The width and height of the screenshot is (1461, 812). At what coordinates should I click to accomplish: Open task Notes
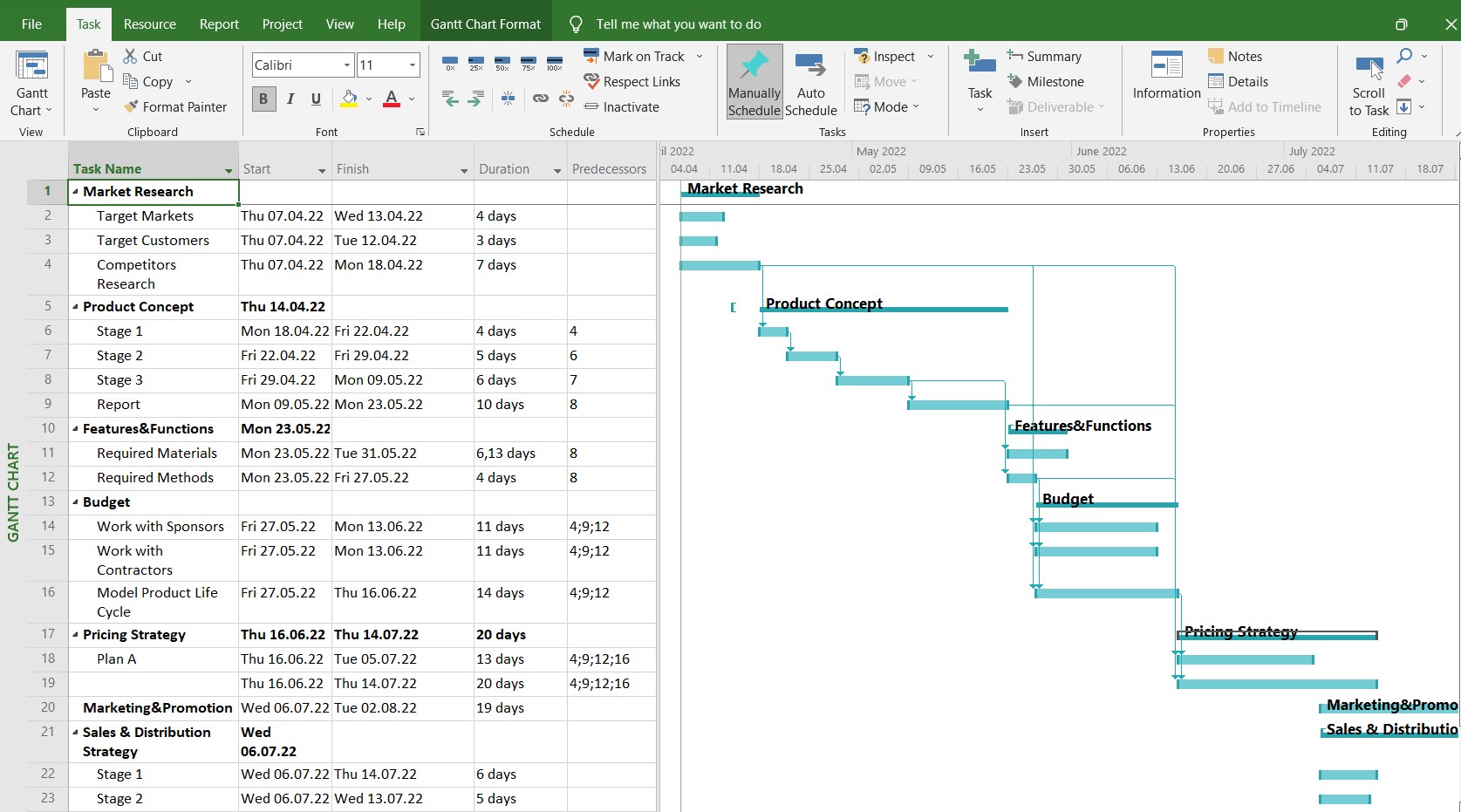1237,56
